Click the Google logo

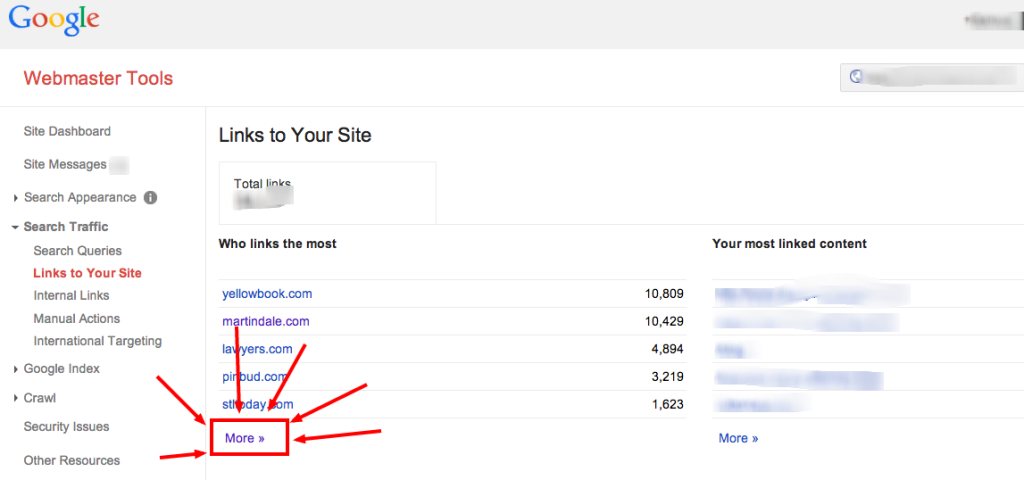click(54, 22)
